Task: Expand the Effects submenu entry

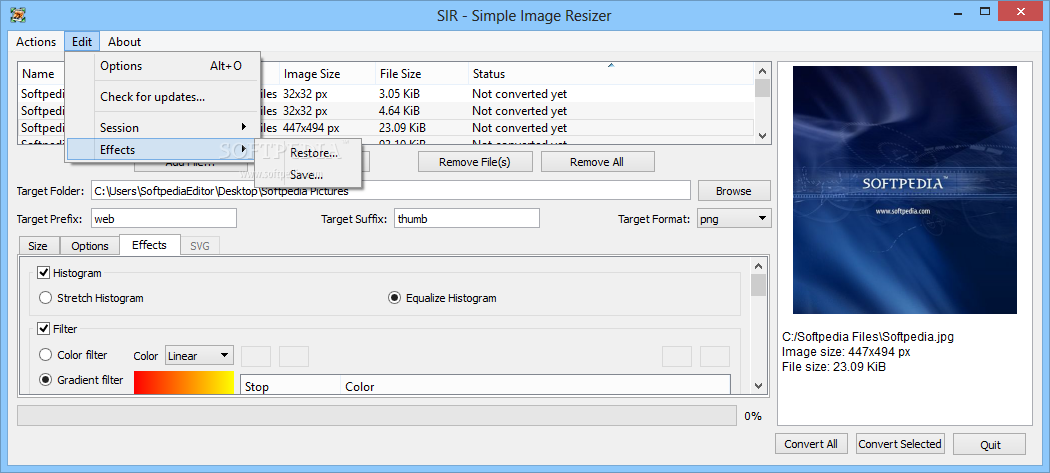Action: pyautogui.click(x=161, y=149)
